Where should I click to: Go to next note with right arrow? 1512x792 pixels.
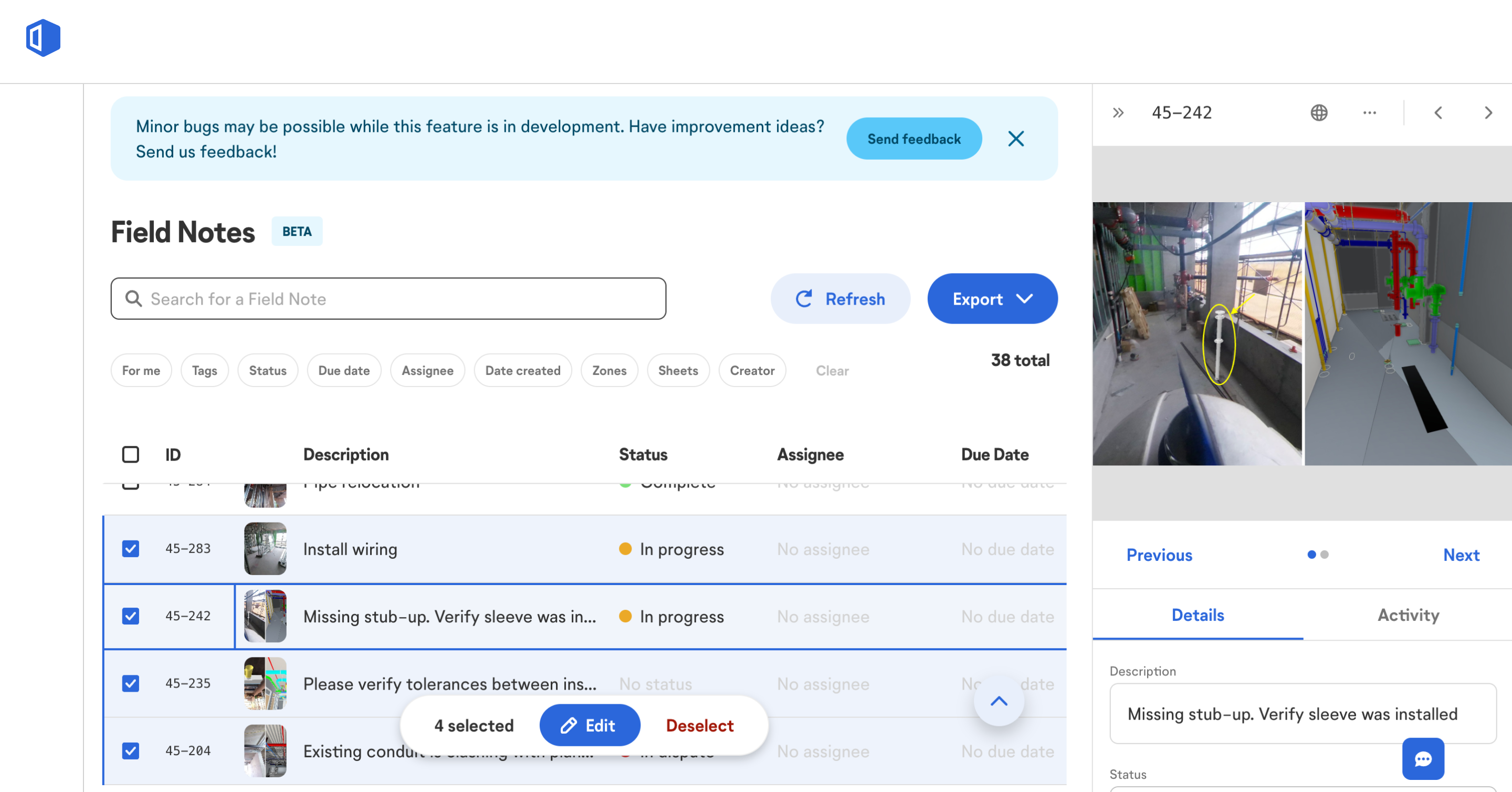[x=1488, y=112]
